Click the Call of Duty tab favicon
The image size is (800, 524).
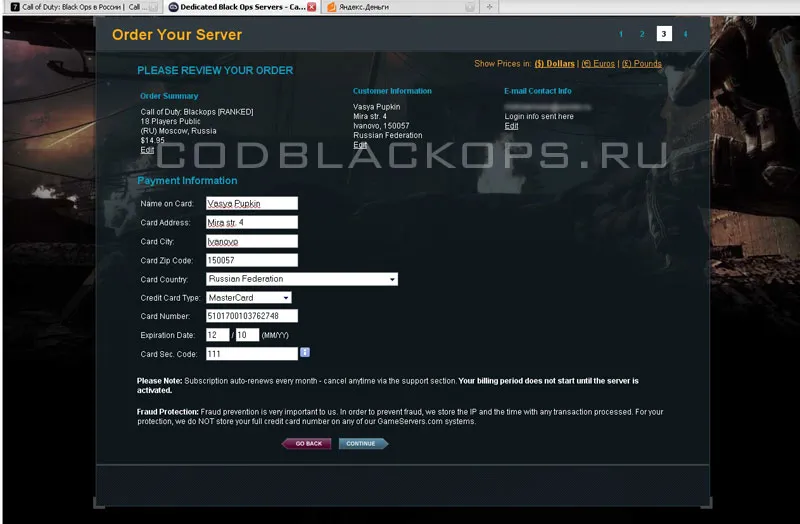coord(15,7)
